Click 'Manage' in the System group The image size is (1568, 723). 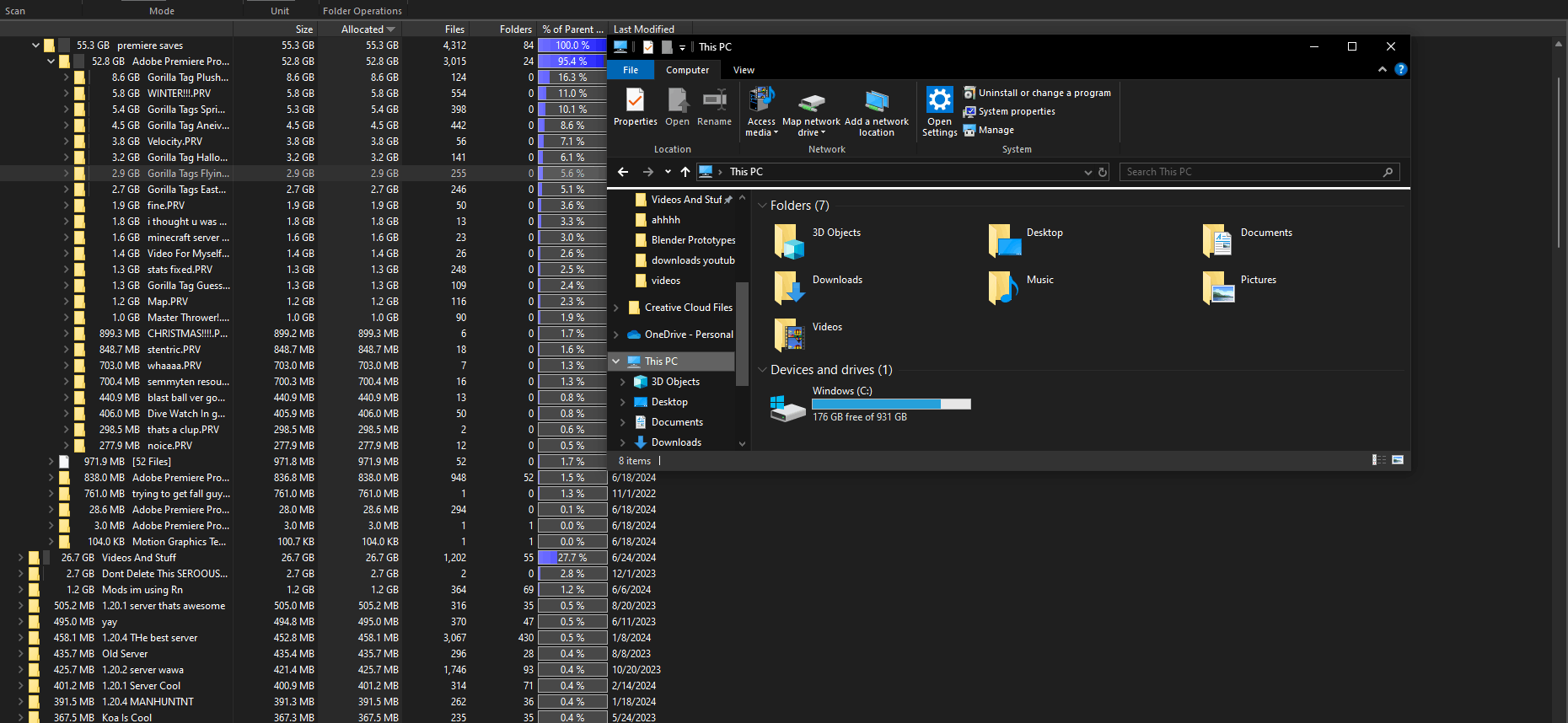click(989, 130)
